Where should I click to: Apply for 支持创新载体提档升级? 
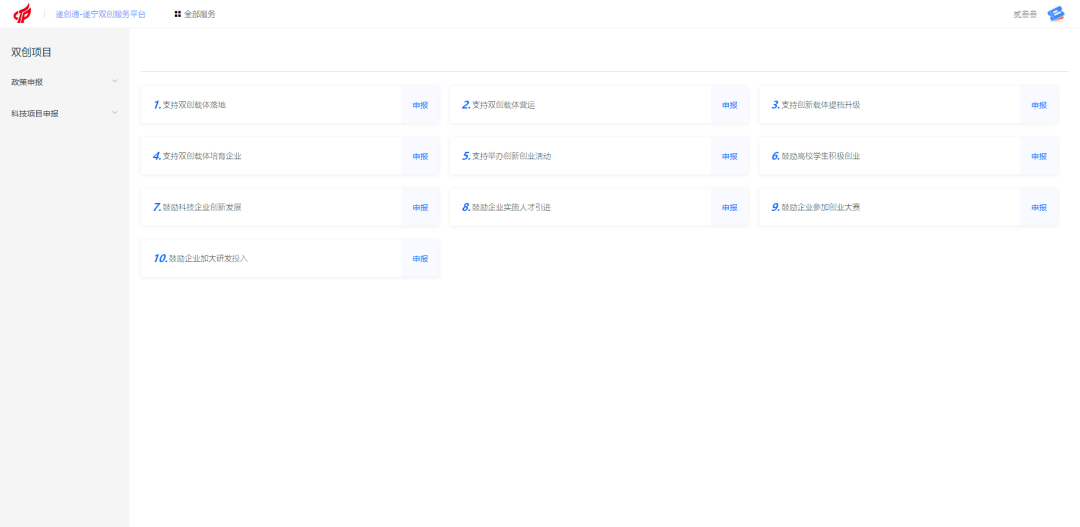coord(1039,105)
